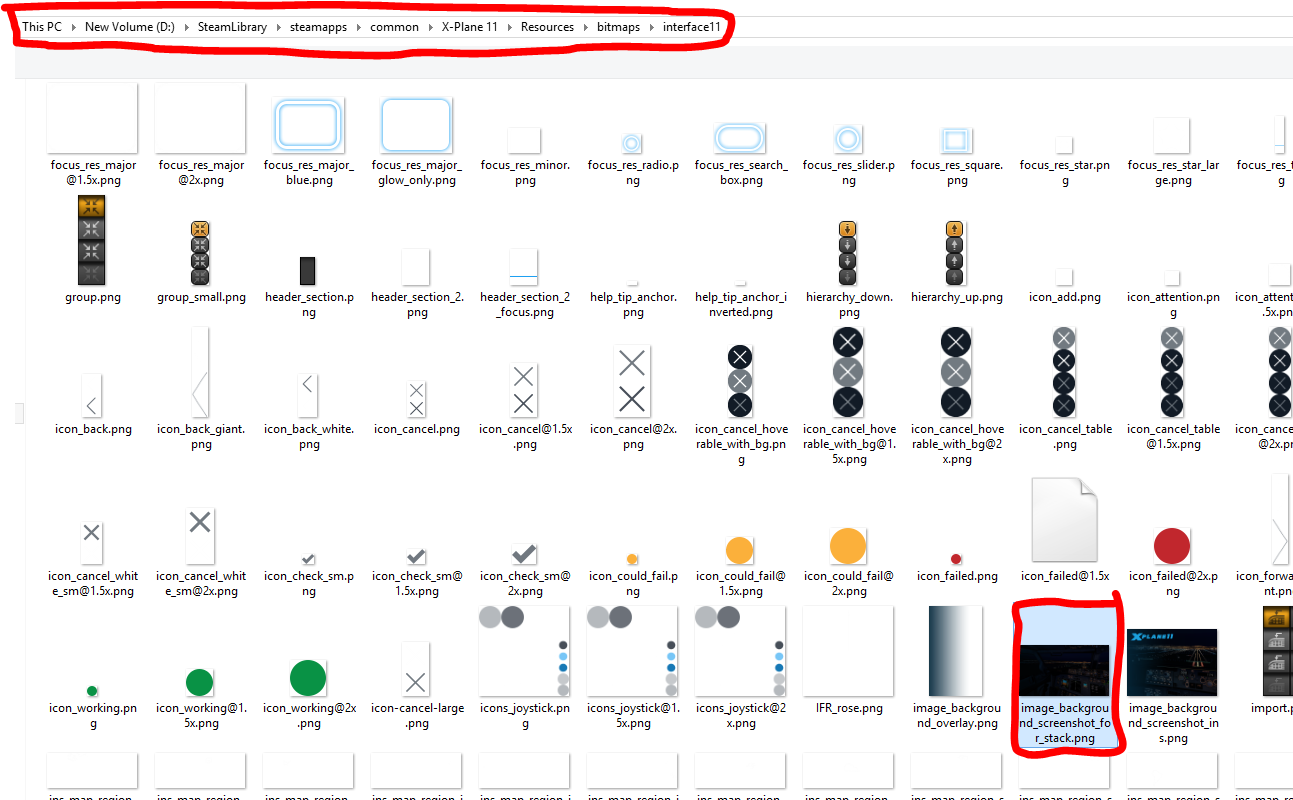1293x800 pixels.
Task: Select image_background_overlay.png gradient thumbnail
Action: coord(956,651)
